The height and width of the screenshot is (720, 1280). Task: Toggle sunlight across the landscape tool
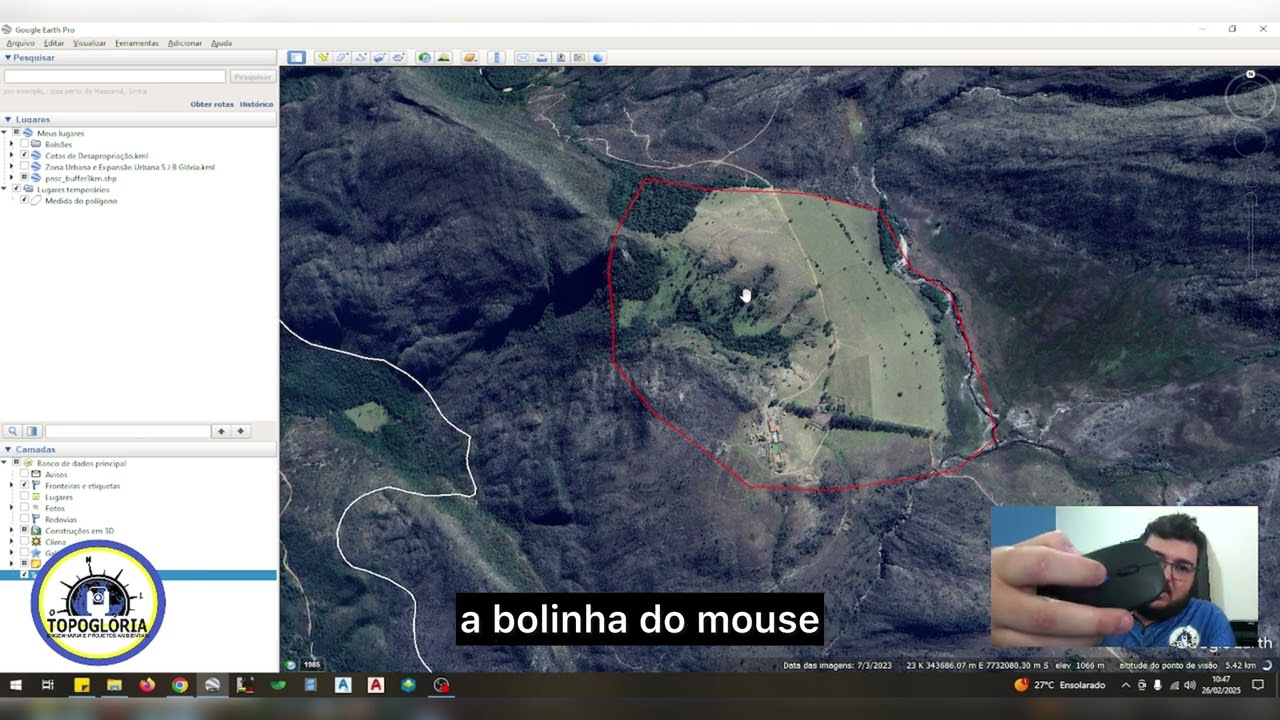pos(444,57)
